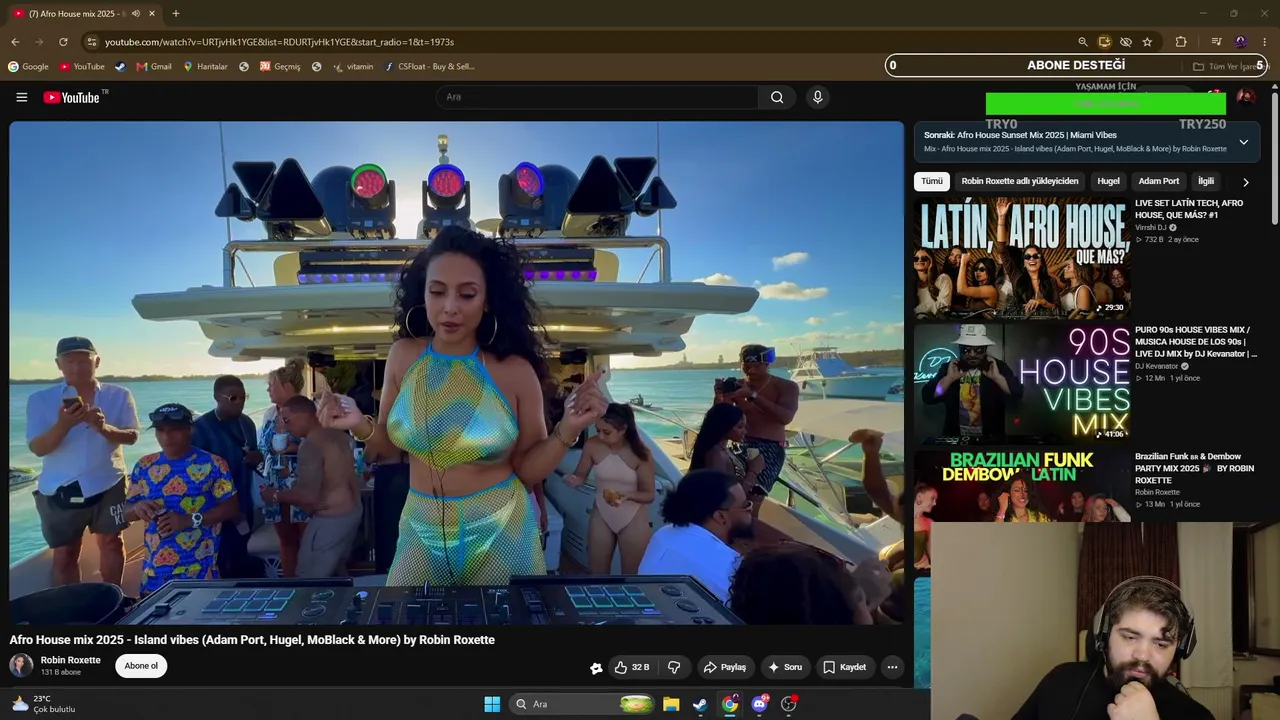Open the Chrome three-dot menu
Image resolution: width=1280 pixels, height=720 pixels.
1265,42
